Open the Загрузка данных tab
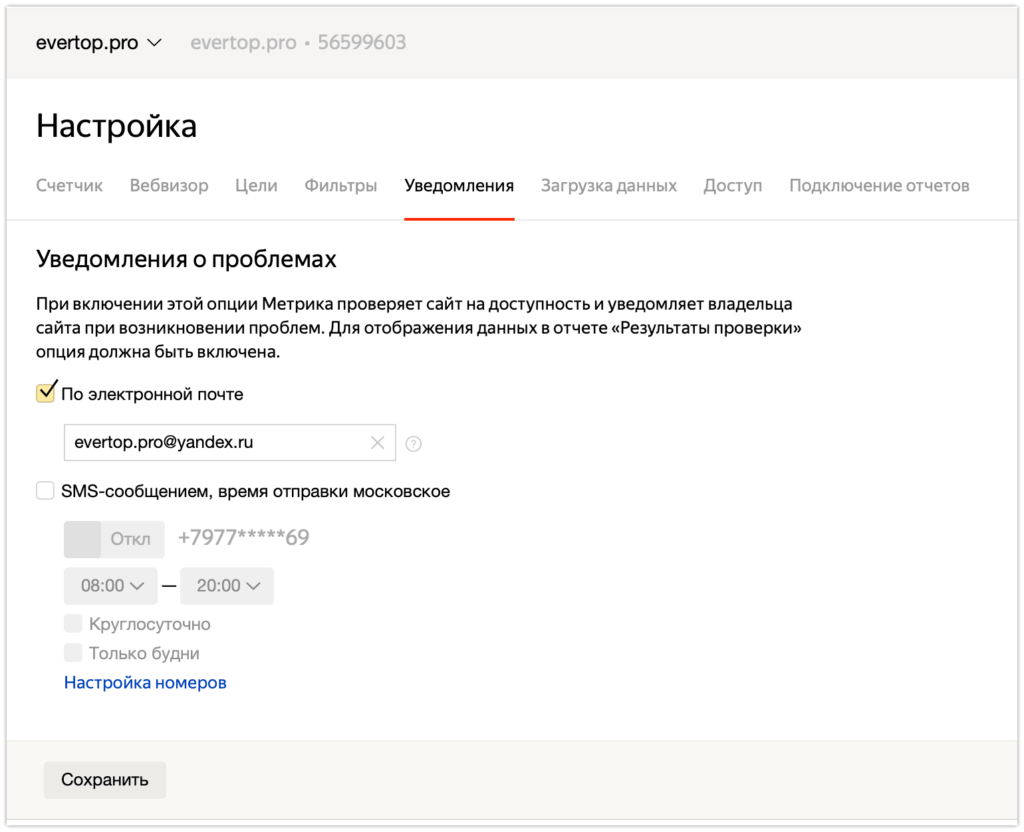The width and height of the screenshot is (1024, 832). 608,186
